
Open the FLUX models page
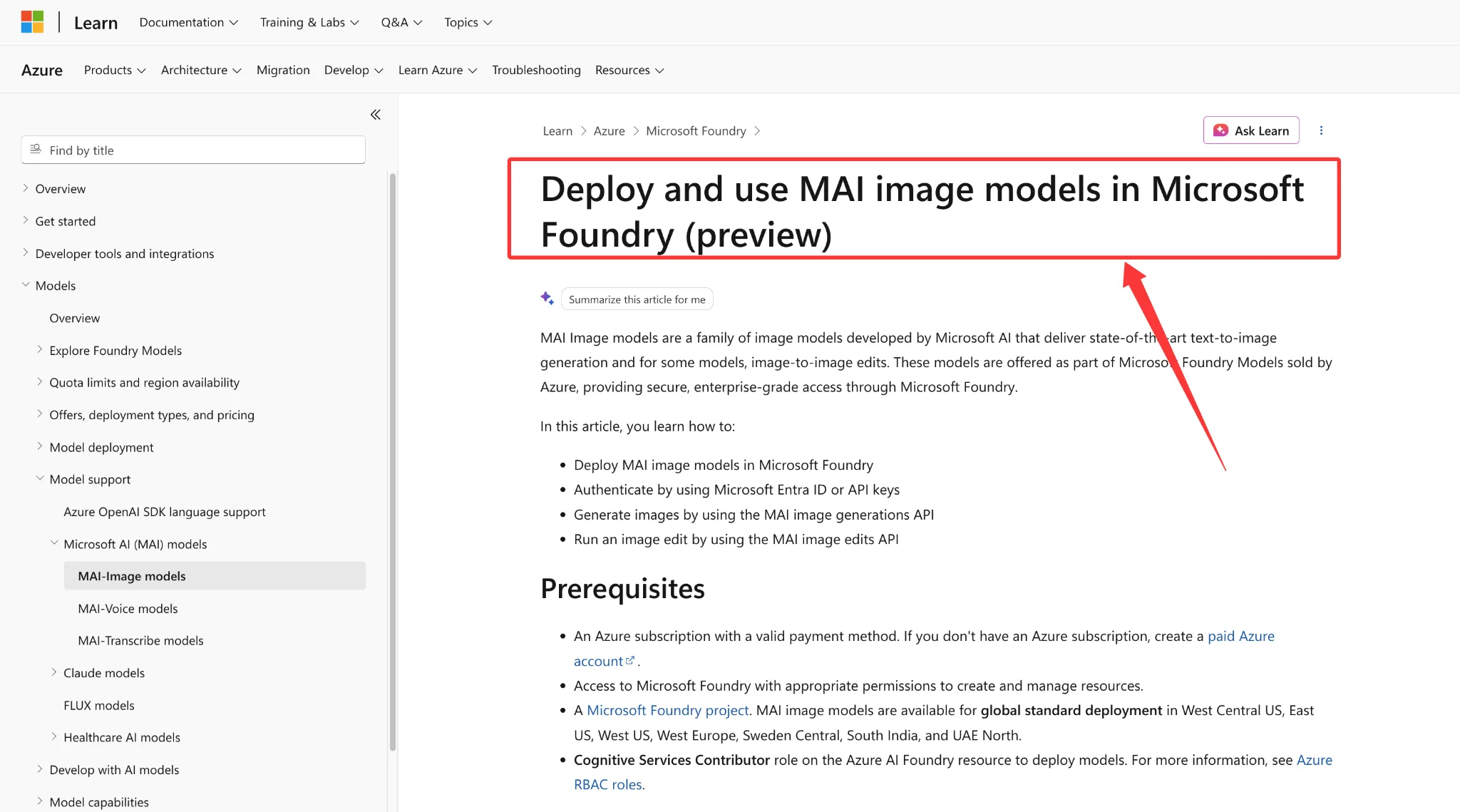pos(99,706)
